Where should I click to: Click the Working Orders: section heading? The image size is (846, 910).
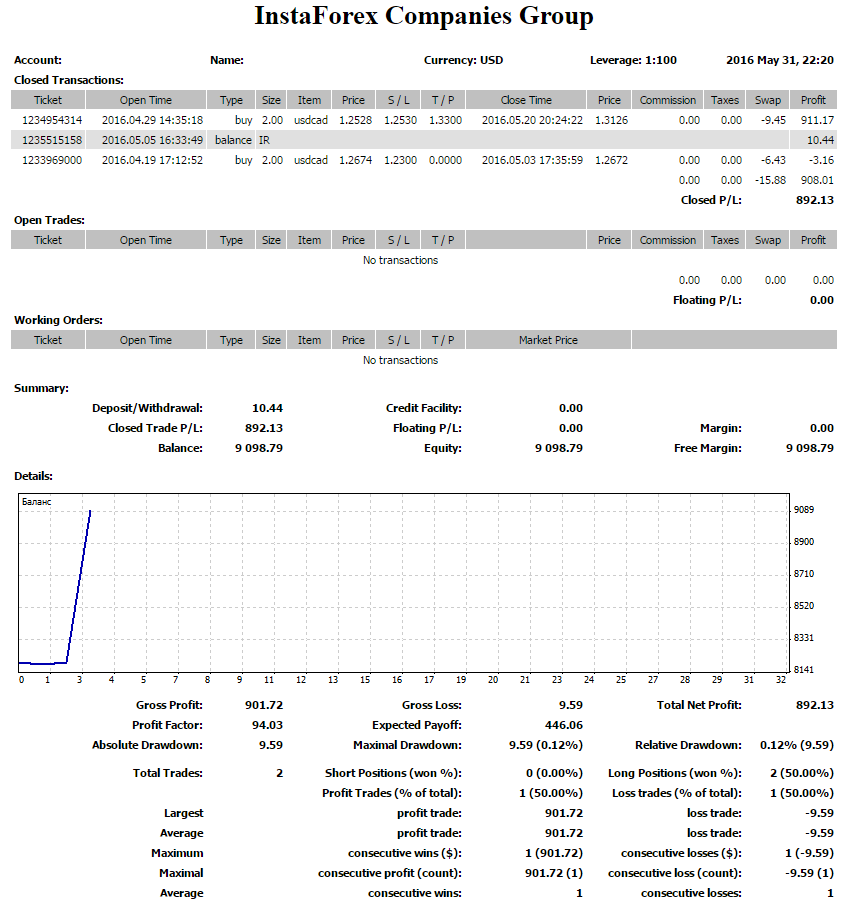[x=58, y=320]
